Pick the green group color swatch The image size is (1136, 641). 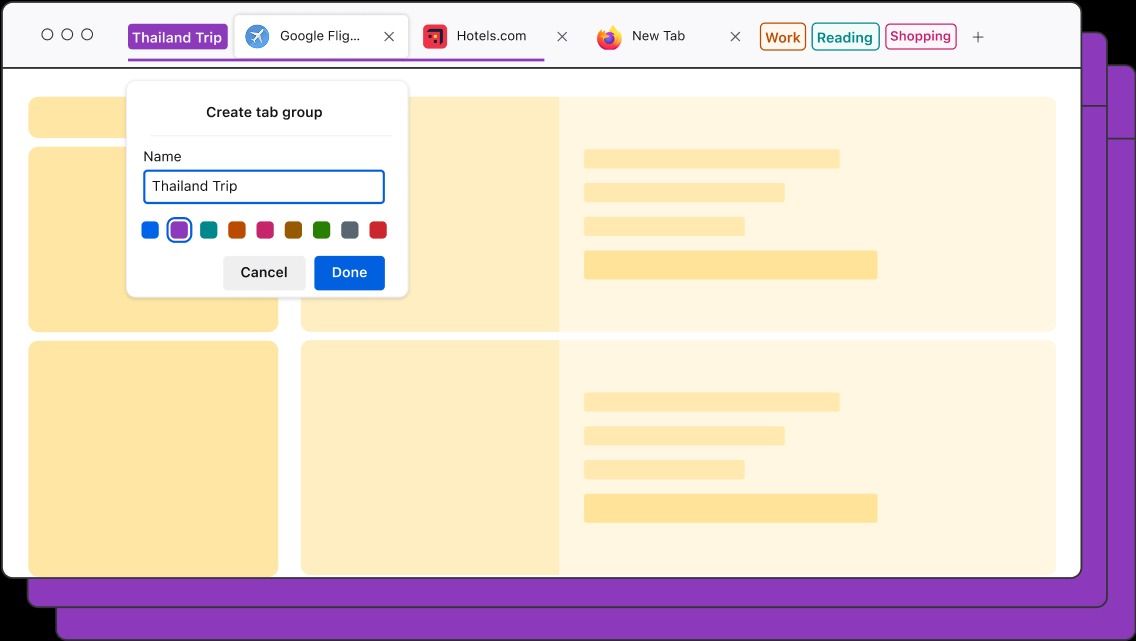[x=321, y=230]
